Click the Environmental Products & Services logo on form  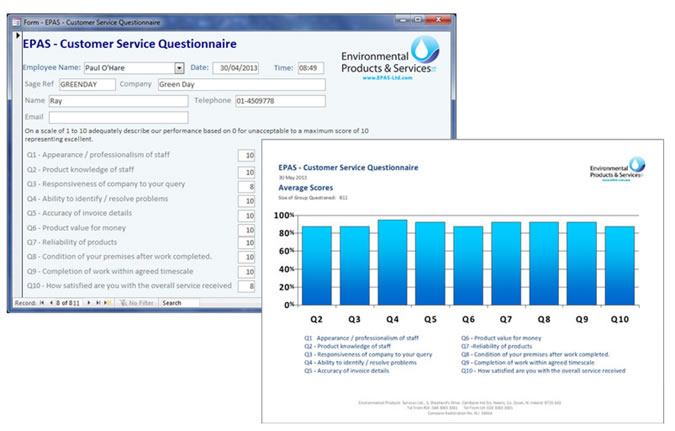(390, 56)
